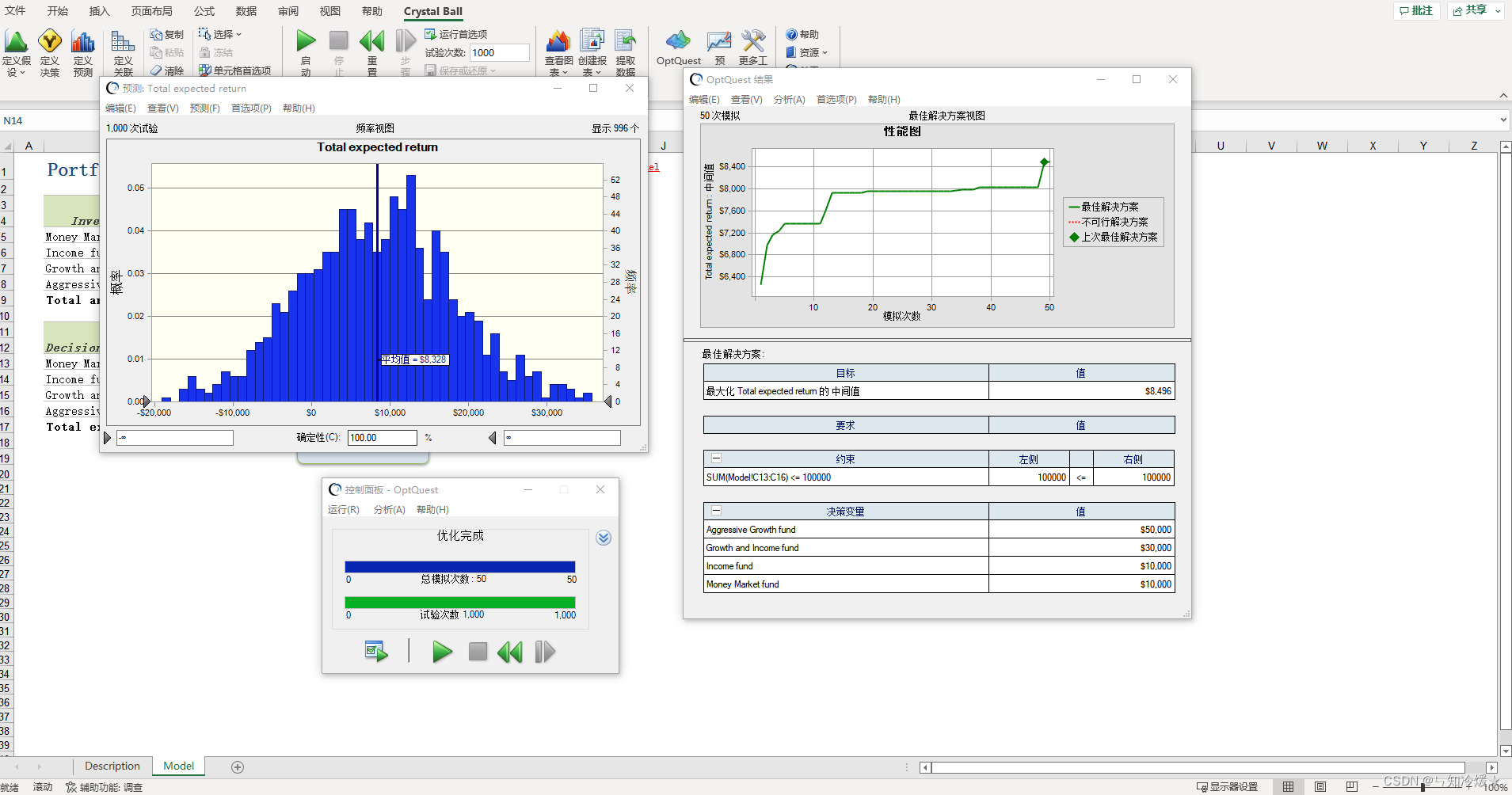The height and width of the screenshot is (795, 1512).
Task: Click the 批注 (Comments) button at top right
Action: pos(1416,10)
